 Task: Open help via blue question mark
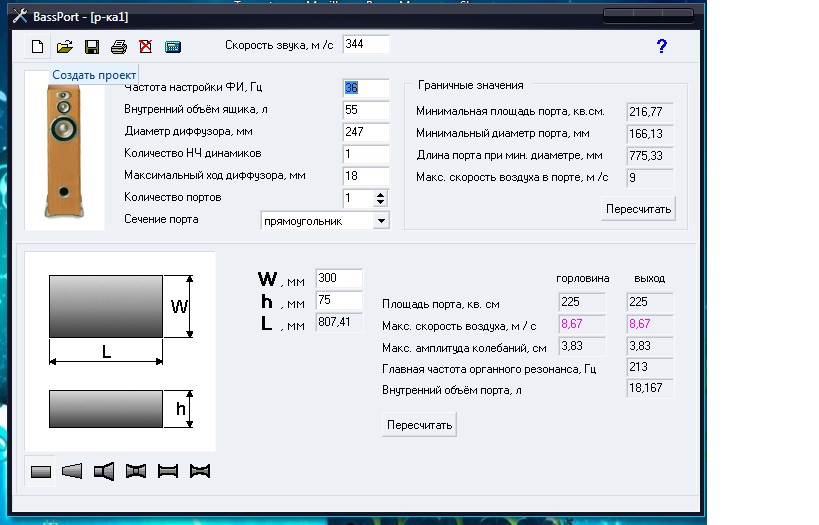[x=661, y=46]
